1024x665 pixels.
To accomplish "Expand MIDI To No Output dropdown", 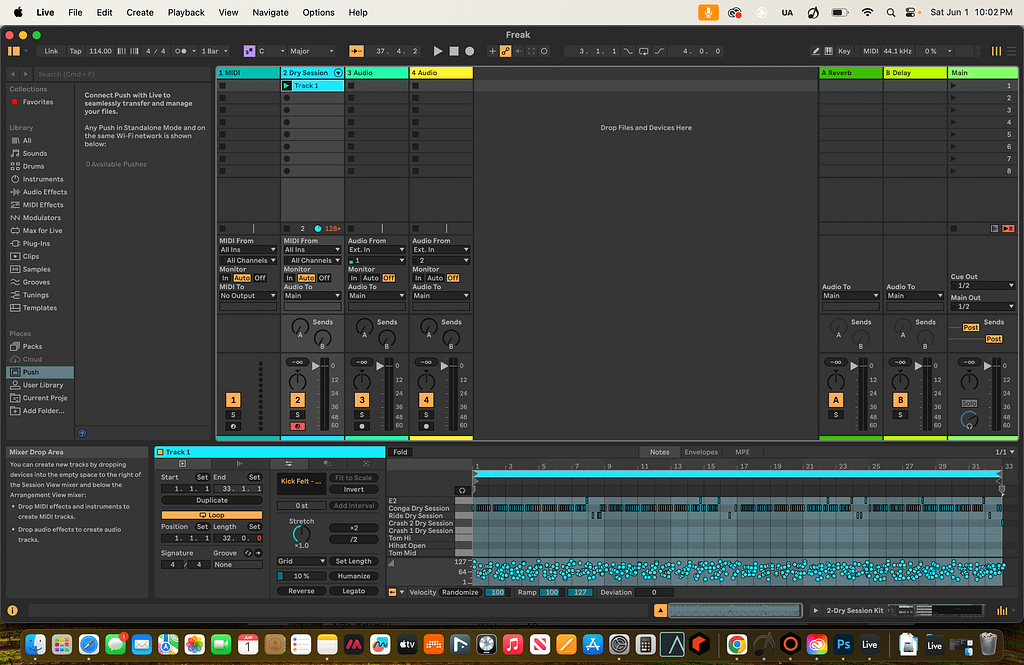I will pos(247,296).
